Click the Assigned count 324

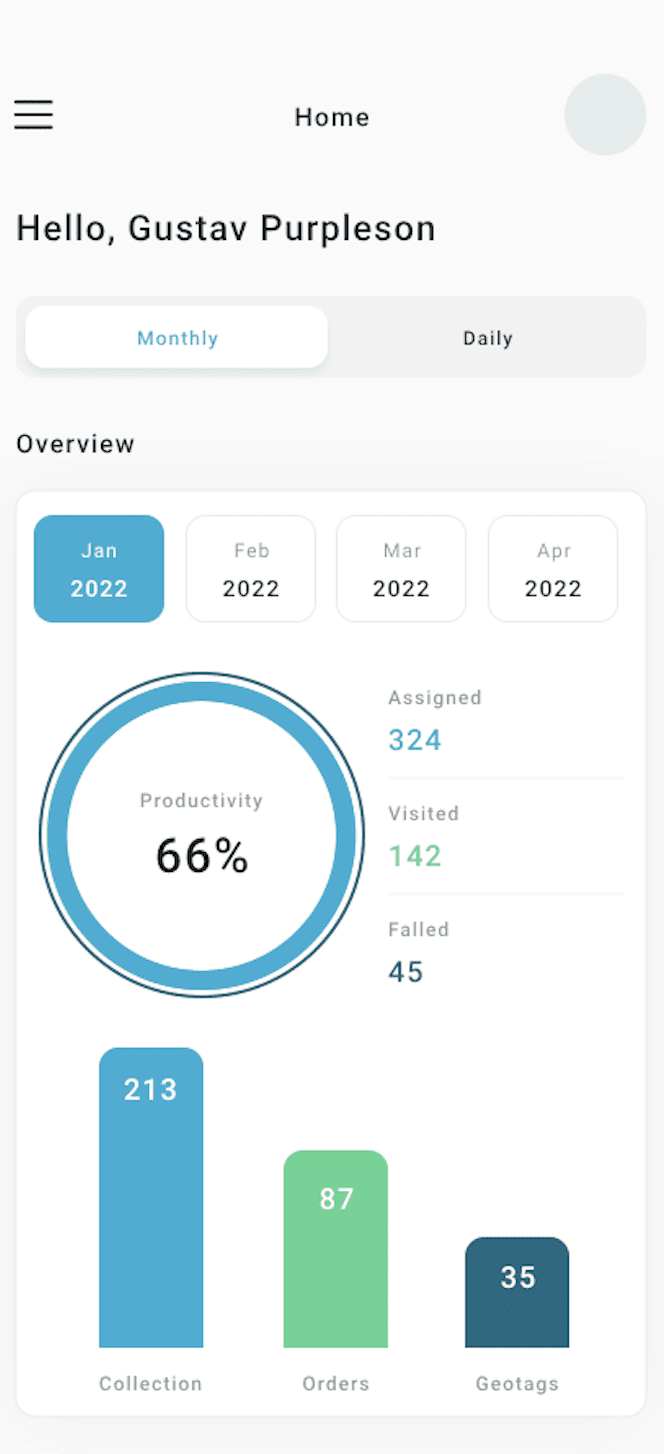coord(415,740)
